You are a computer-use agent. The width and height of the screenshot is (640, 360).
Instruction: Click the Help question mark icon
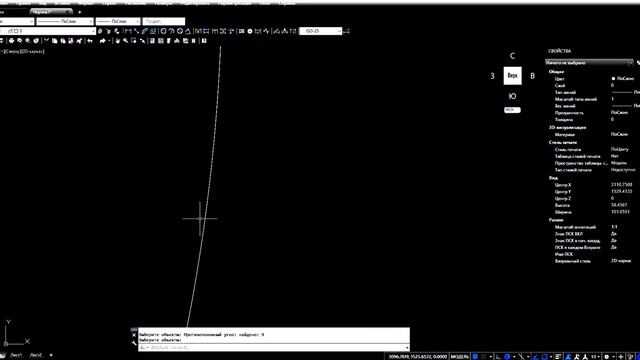point(204,41)
